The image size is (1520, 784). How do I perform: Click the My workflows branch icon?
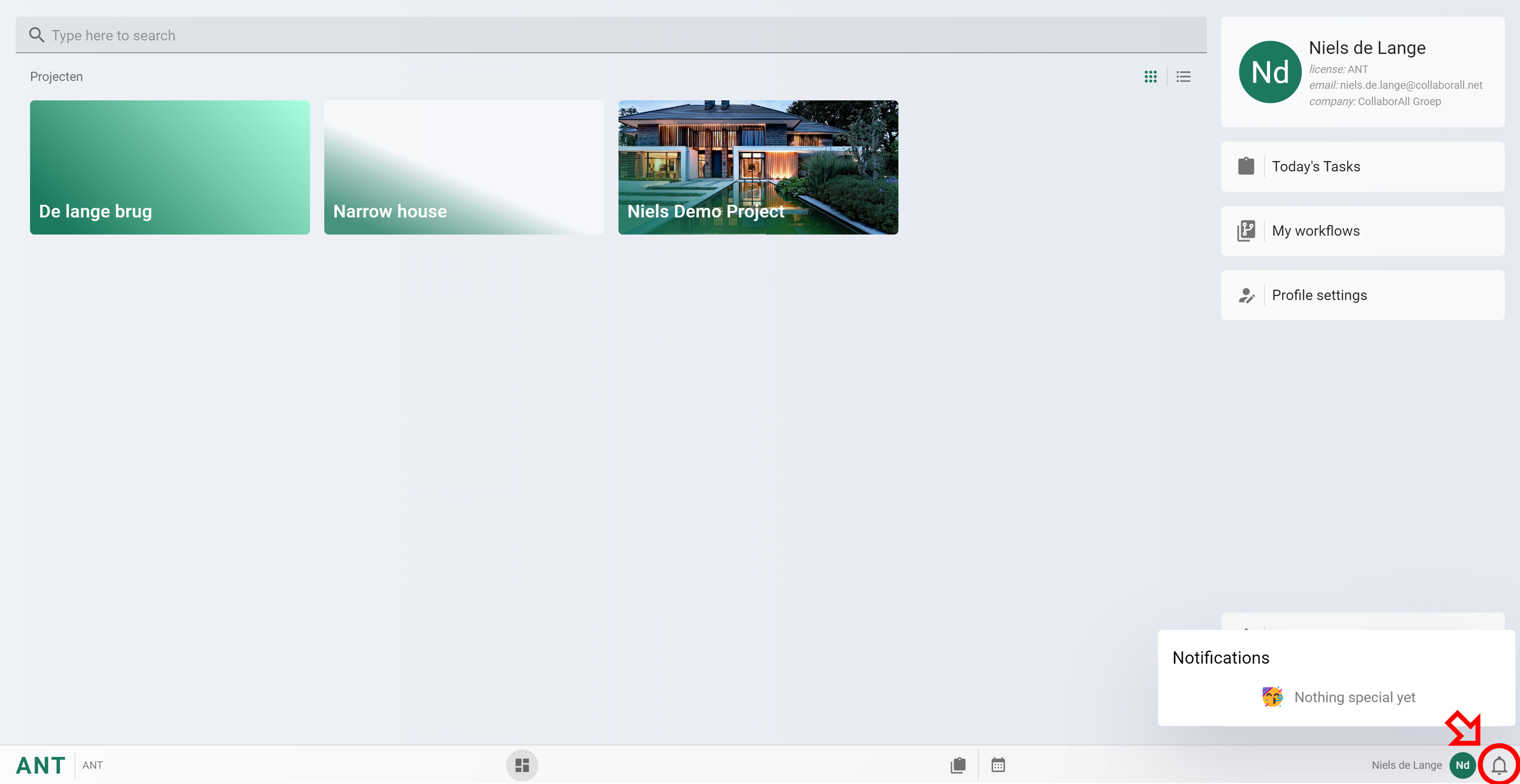point(1246,231)
